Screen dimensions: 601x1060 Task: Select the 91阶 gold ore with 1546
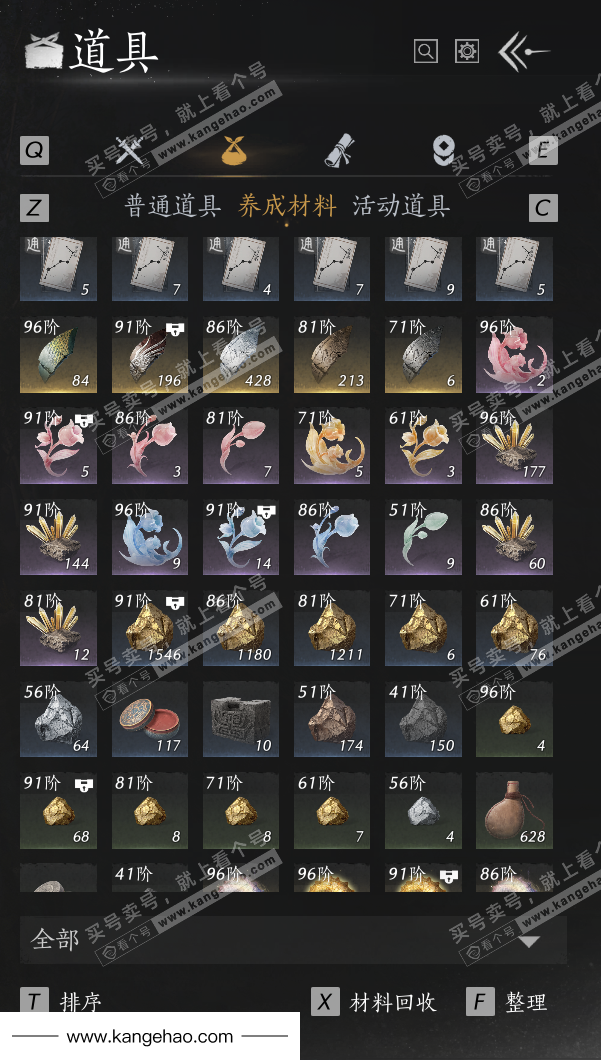pos(149,628)
